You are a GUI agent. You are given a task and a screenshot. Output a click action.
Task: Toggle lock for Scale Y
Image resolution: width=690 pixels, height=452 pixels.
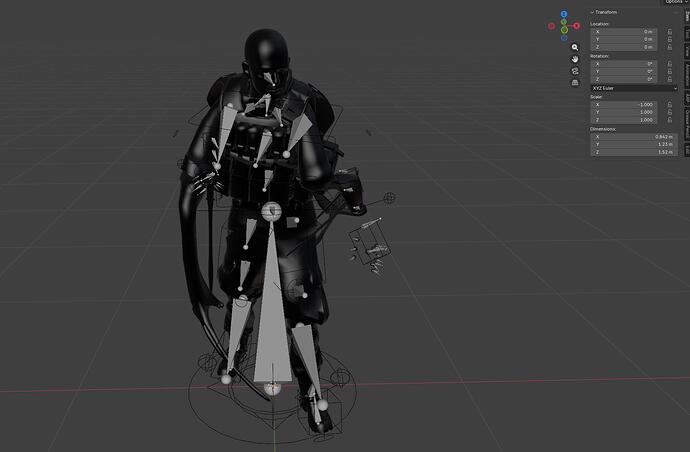click(x=669, y=112)
